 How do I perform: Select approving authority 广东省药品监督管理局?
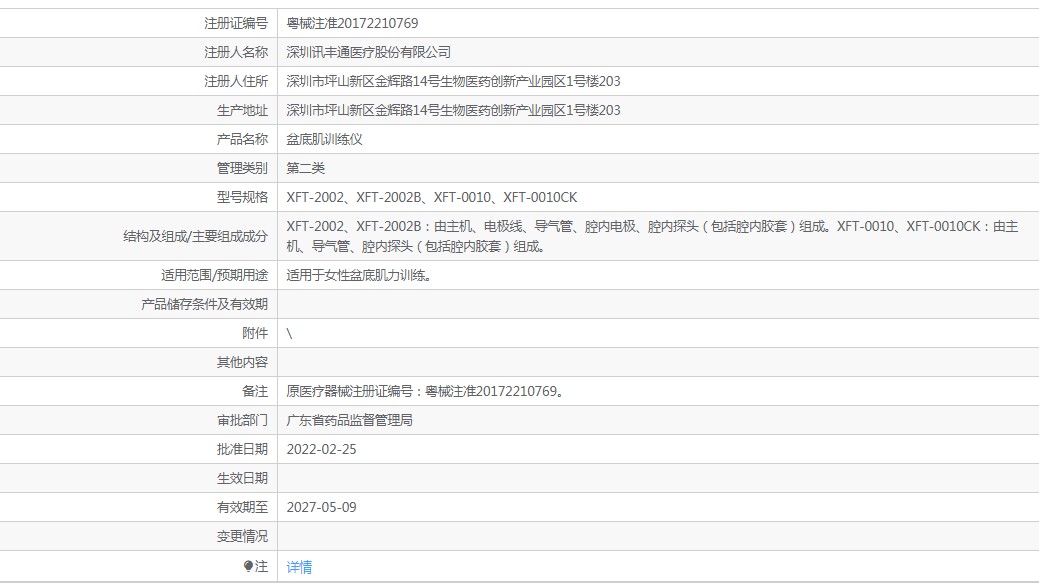[x=349, y=420]
